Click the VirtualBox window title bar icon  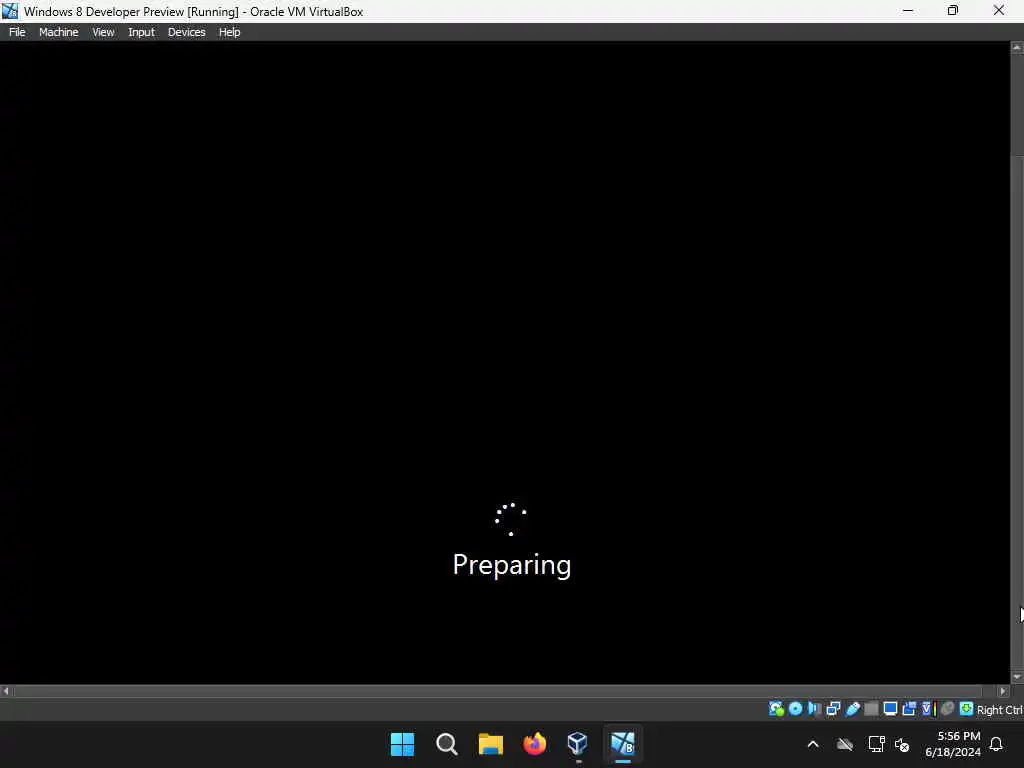click(x=10, y=11)
